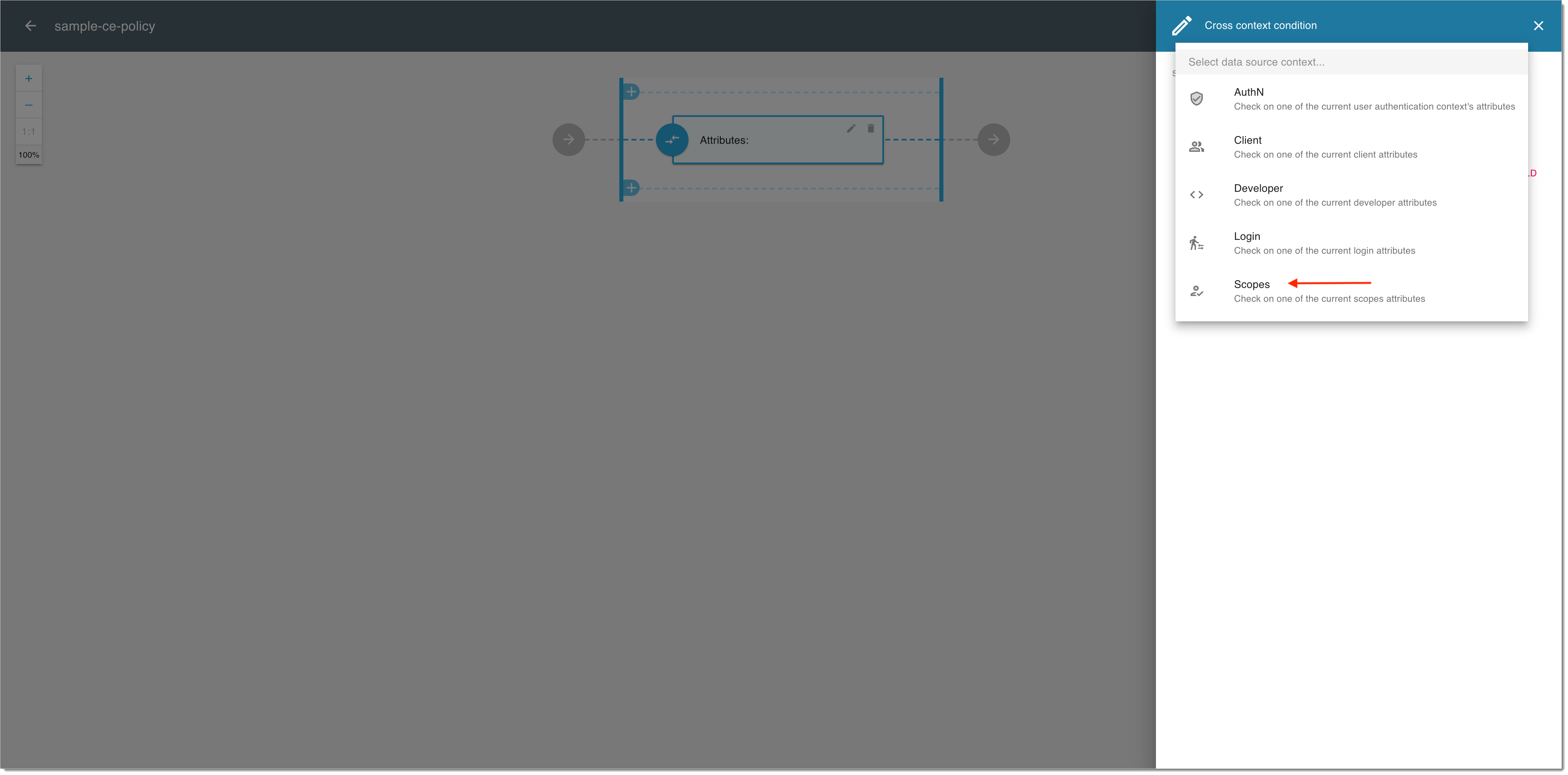Click the Developer context icon

point(1197,194)
